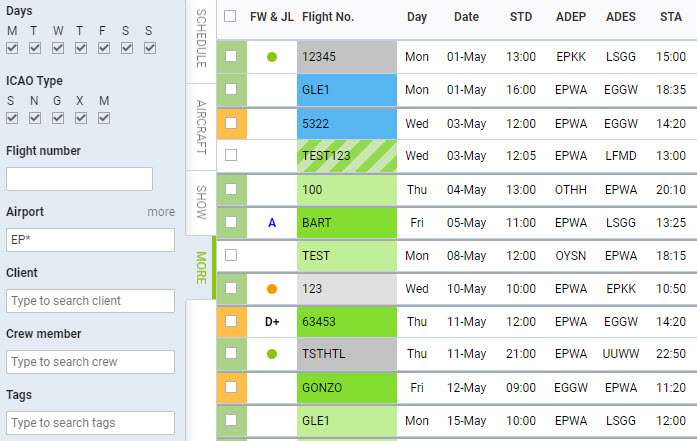Click the Crew member search field

(x=90, y=362)
